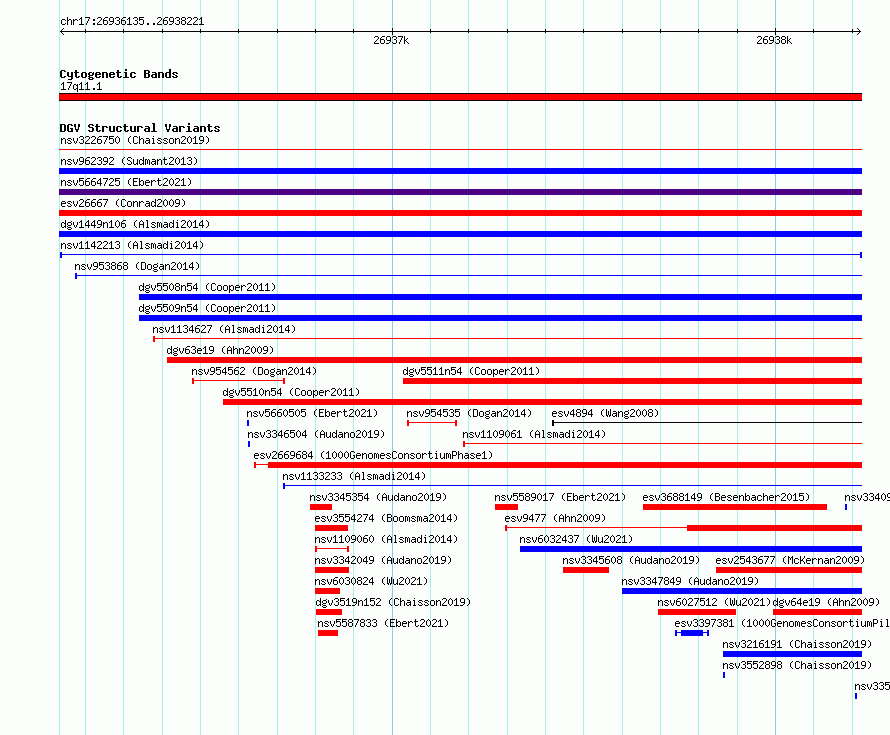Image resolution: width=890 pixels, height=735 pixels.
Task: Click nsv6032437 (Wu2021) label
Action: coord(576,539)
